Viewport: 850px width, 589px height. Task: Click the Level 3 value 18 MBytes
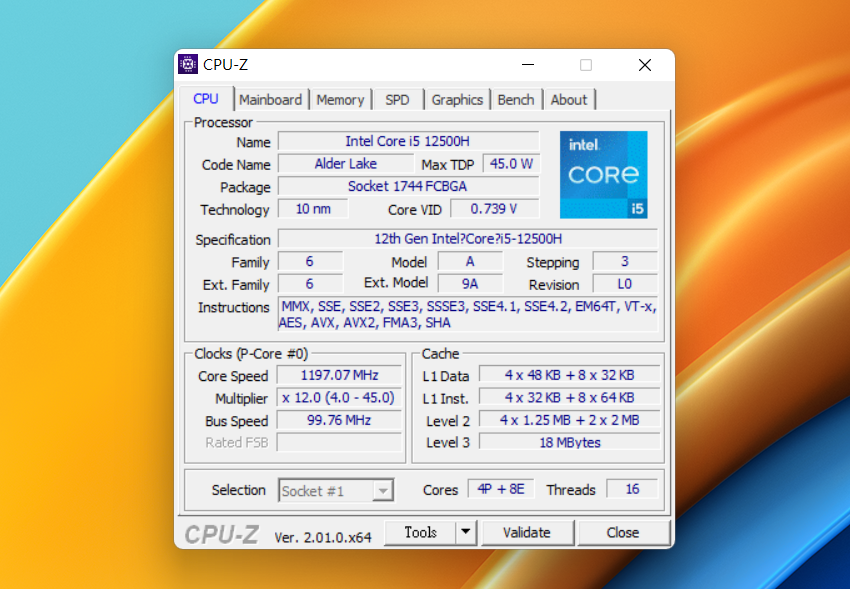570,442
